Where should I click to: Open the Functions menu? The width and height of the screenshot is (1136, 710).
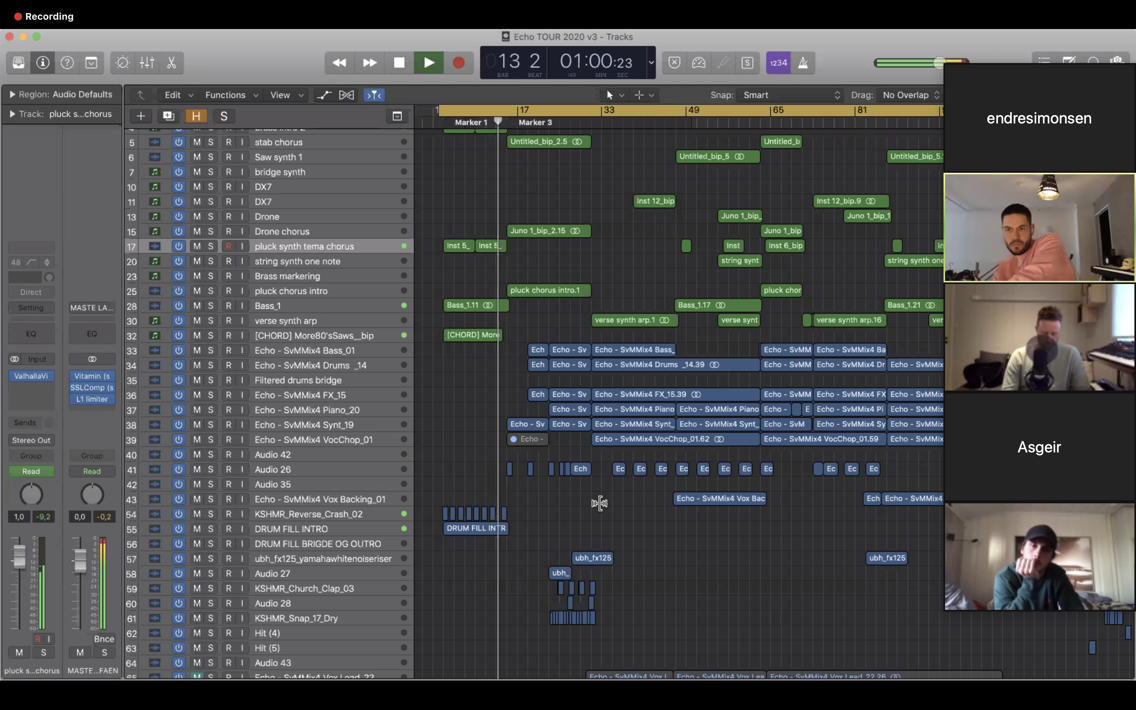[x=232, y=95]
